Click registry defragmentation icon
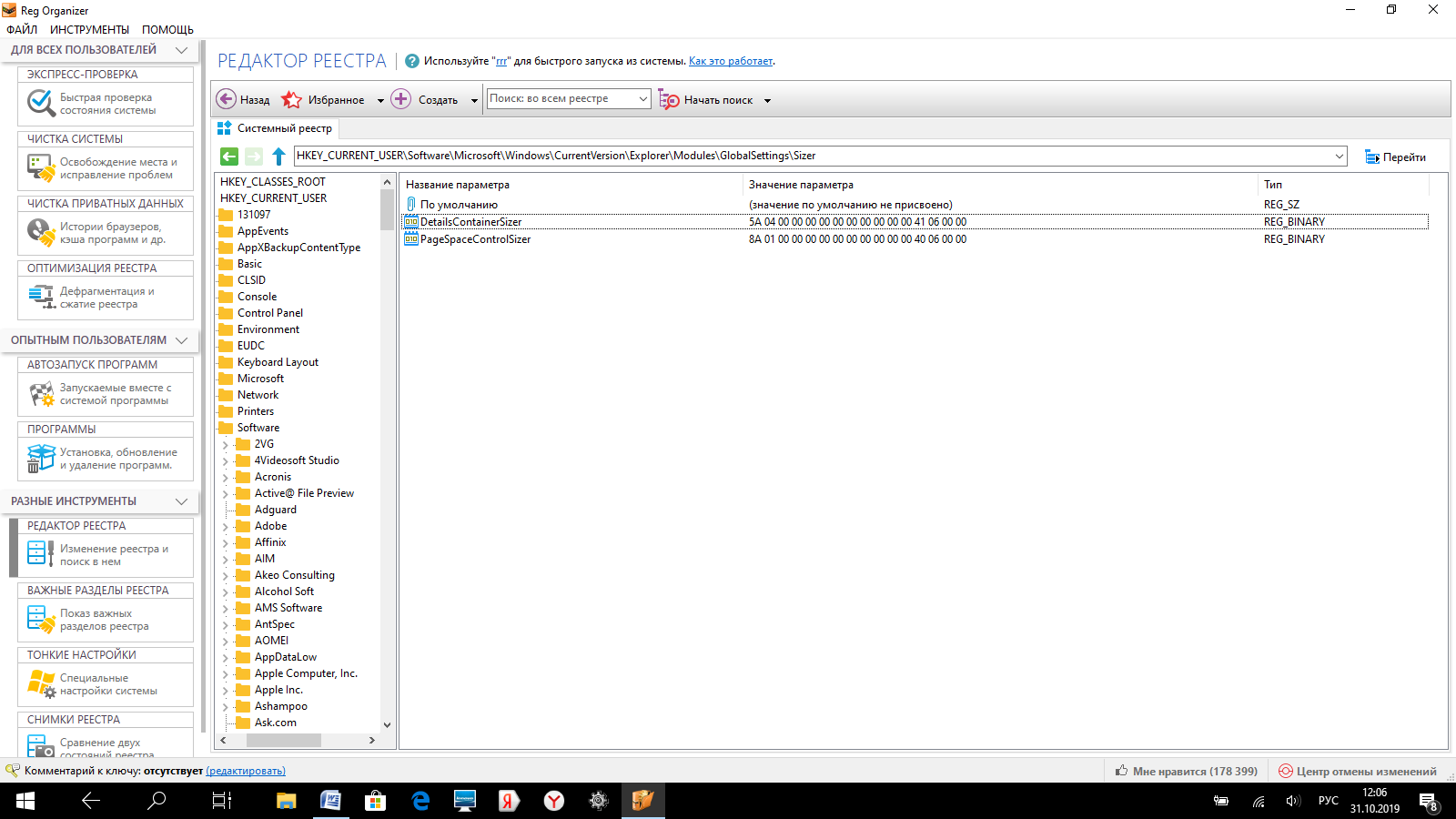The width and height of the screenshot is (1456, 819). tap(41, 298)
